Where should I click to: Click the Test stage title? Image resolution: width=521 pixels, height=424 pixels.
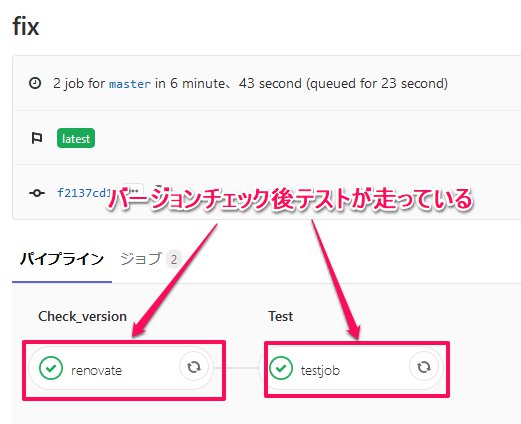pyautogui.click(x=281, y=316)
